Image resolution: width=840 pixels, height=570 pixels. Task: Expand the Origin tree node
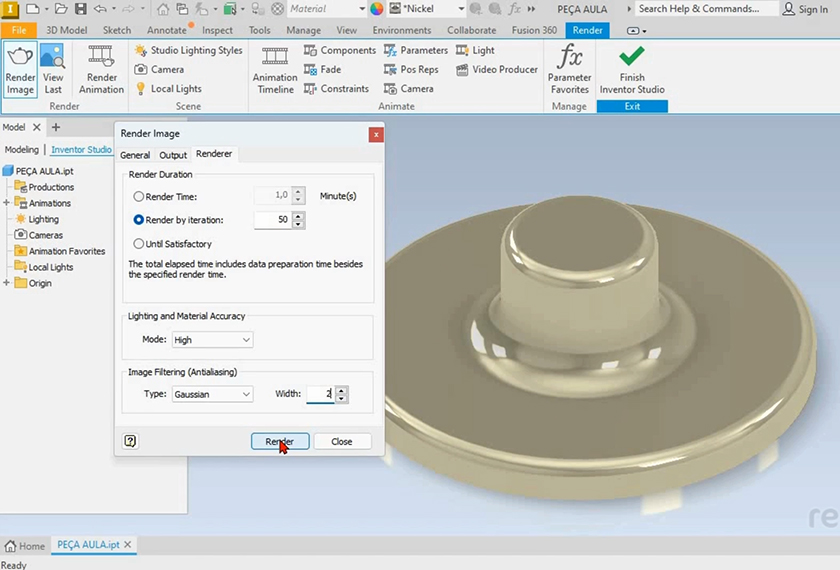(x=7, y=283)
